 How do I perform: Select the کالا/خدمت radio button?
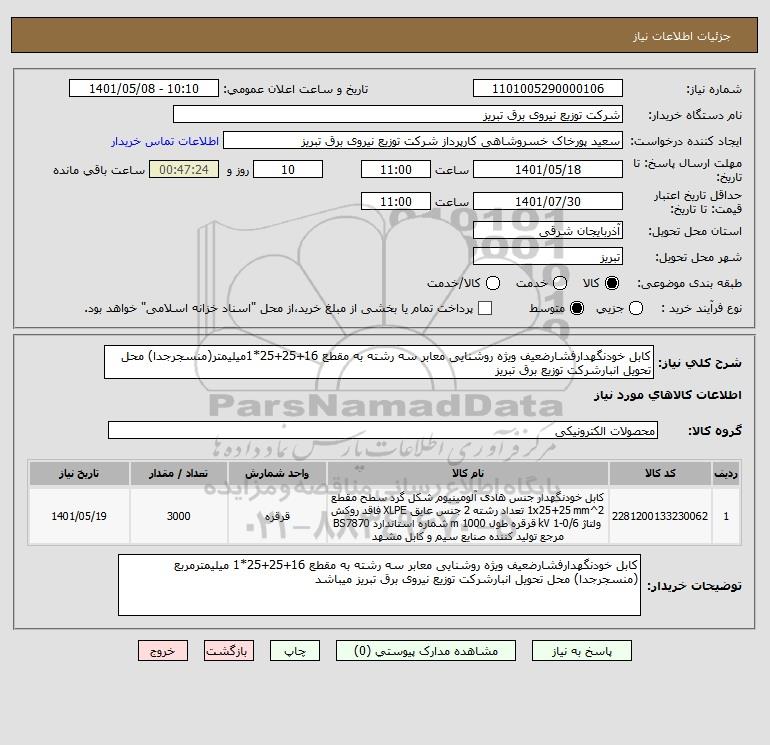pos(493,283)
